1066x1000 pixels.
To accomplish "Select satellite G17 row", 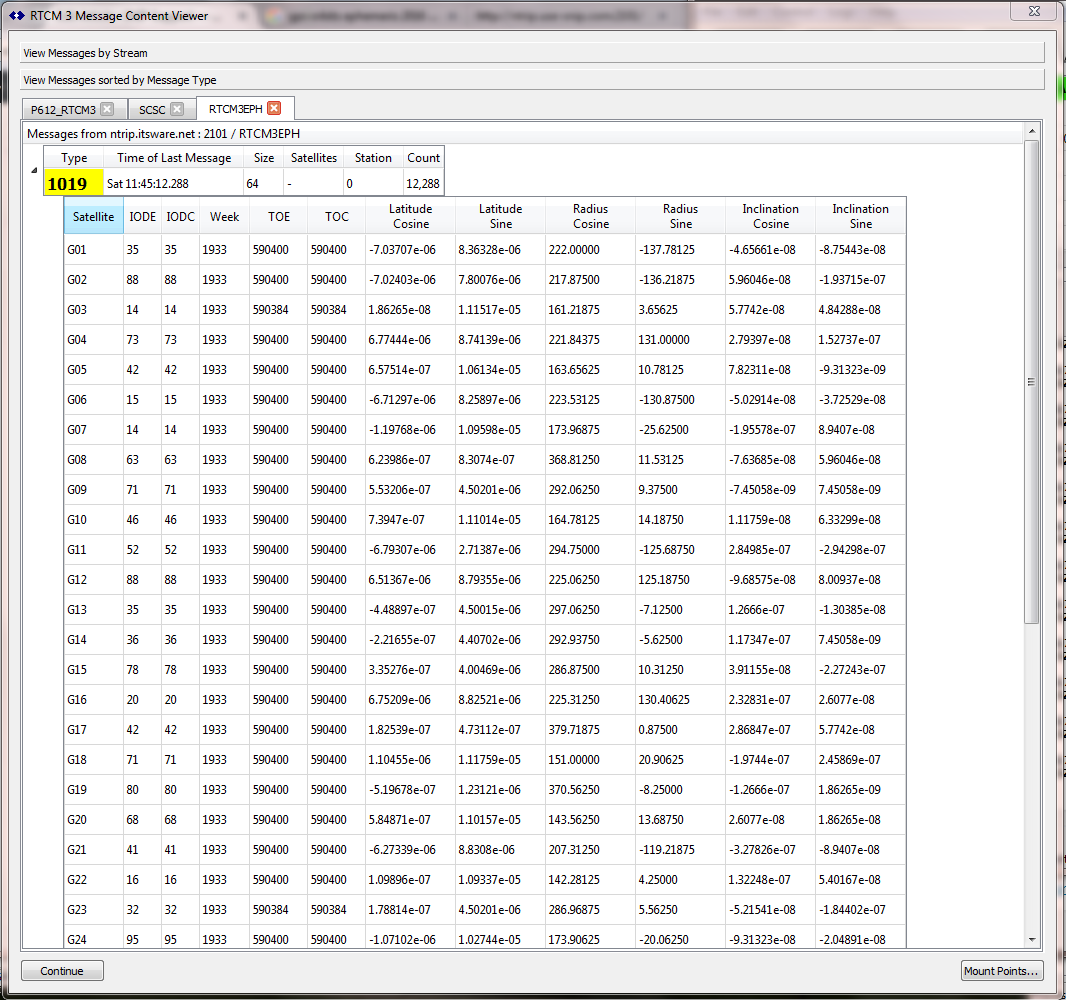I will [x=485, y=729].
